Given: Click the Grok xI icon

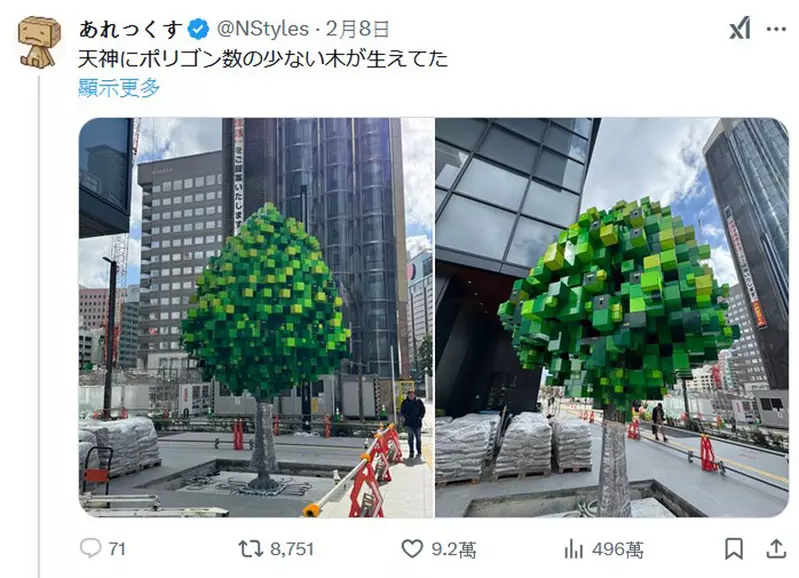Looking at the screenshot, I should tap(740, 28).
